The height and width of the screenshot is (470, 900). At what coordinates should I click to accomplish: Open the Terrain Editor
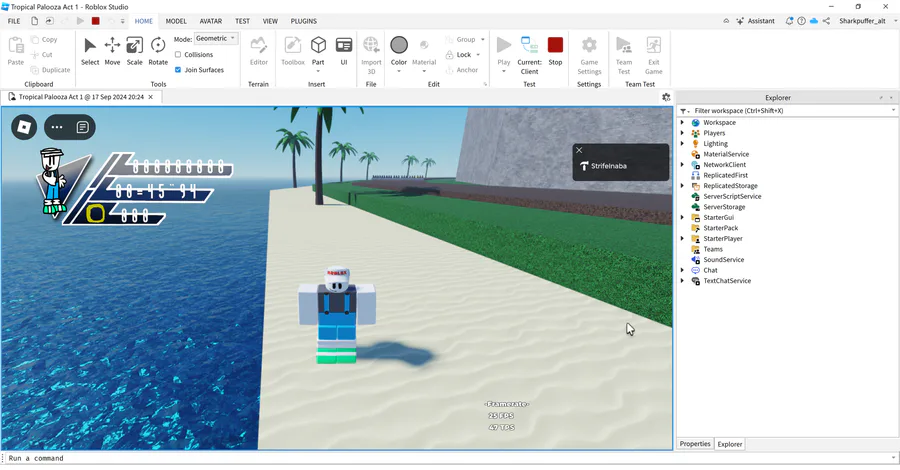[258, 51]
